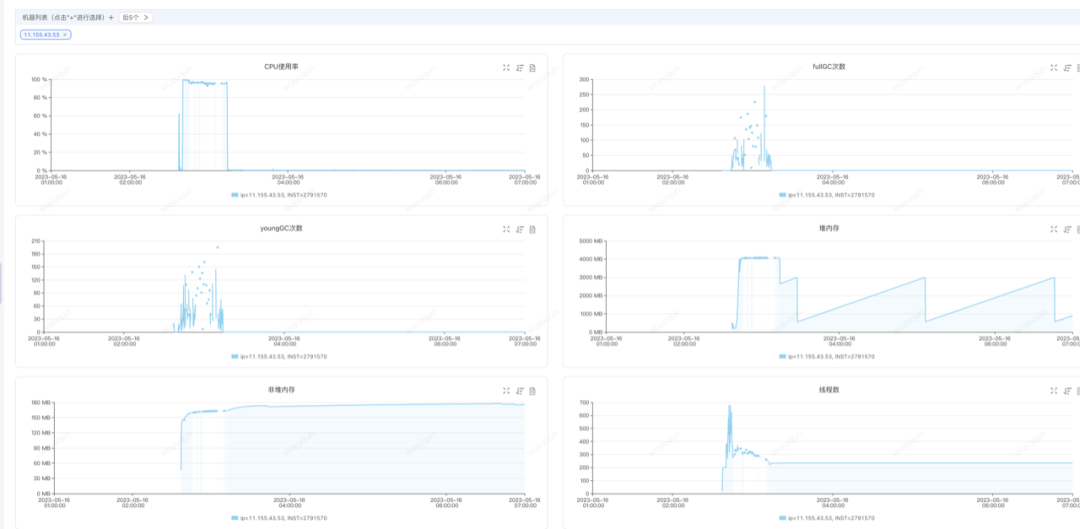Click the 非堆内存 chart title

(280, 390)
